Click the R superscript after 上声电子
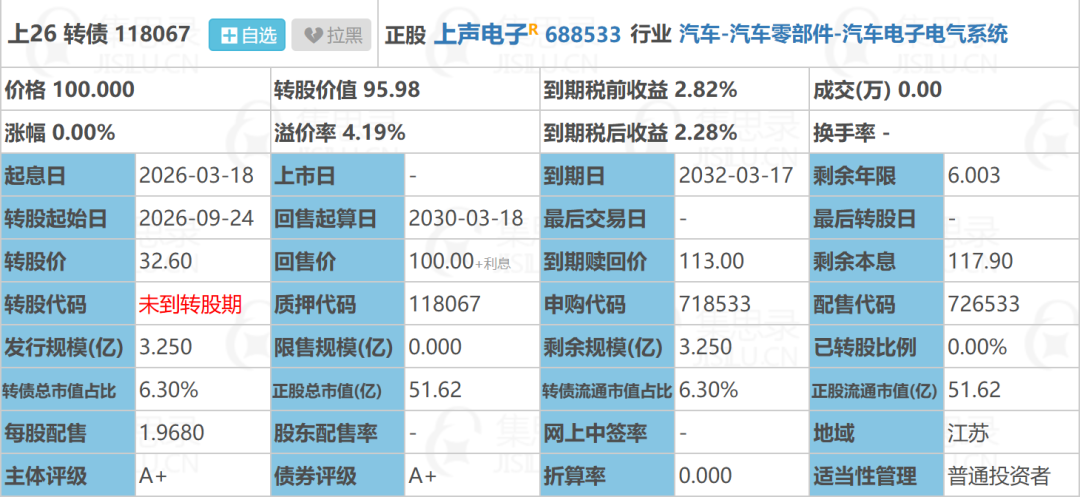Image resolution: width=1080 pixels, height=497 pixels. [532, 28]
